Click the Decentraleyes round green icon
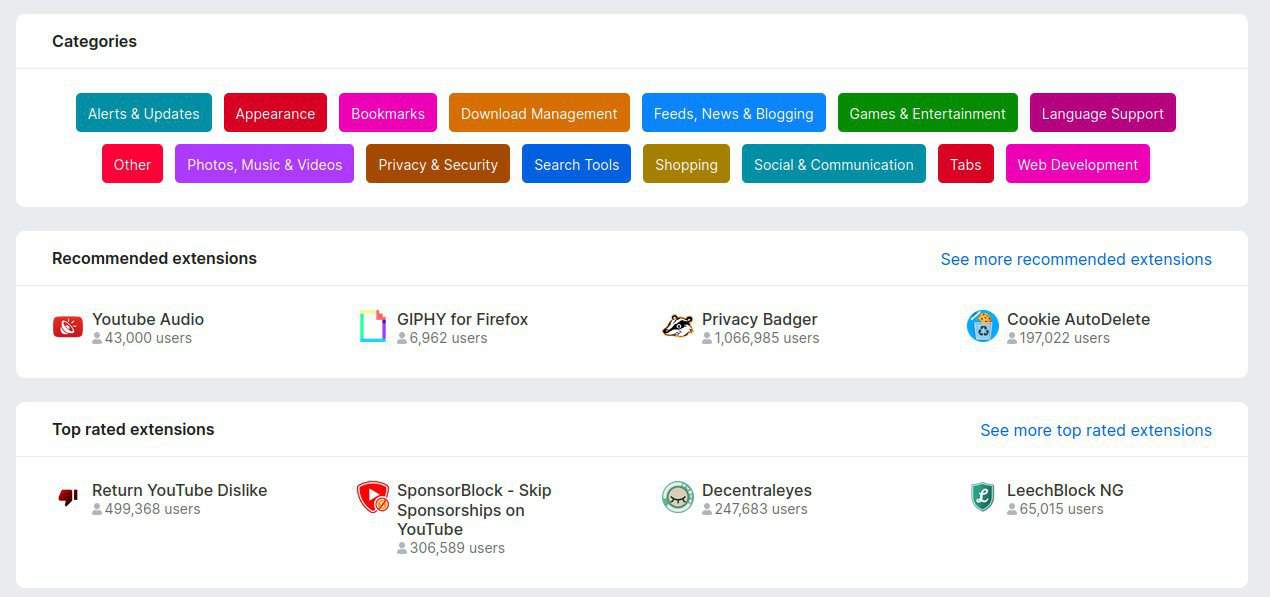 (678, 497)
